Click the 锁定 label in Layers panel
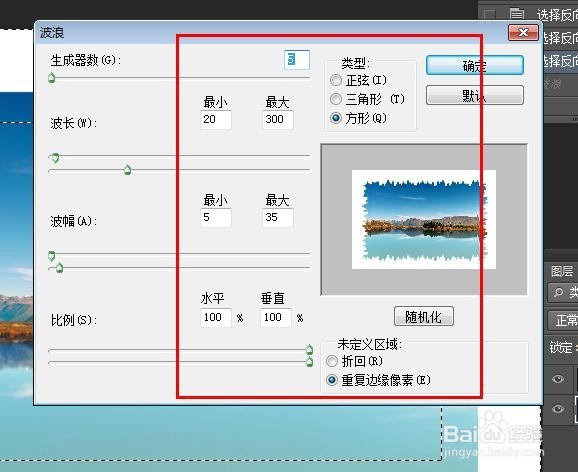Screen dimensions: 578x472 tap(561, 347)
